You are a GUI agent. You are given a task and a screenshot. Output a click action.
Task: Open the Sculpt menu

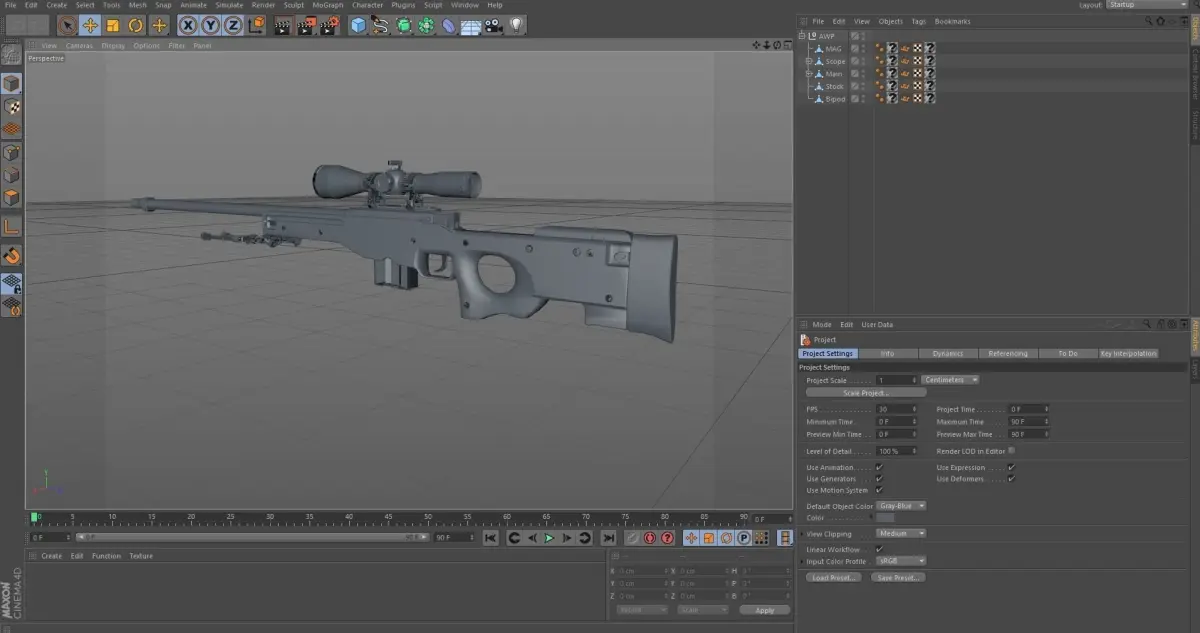(293, 5)
